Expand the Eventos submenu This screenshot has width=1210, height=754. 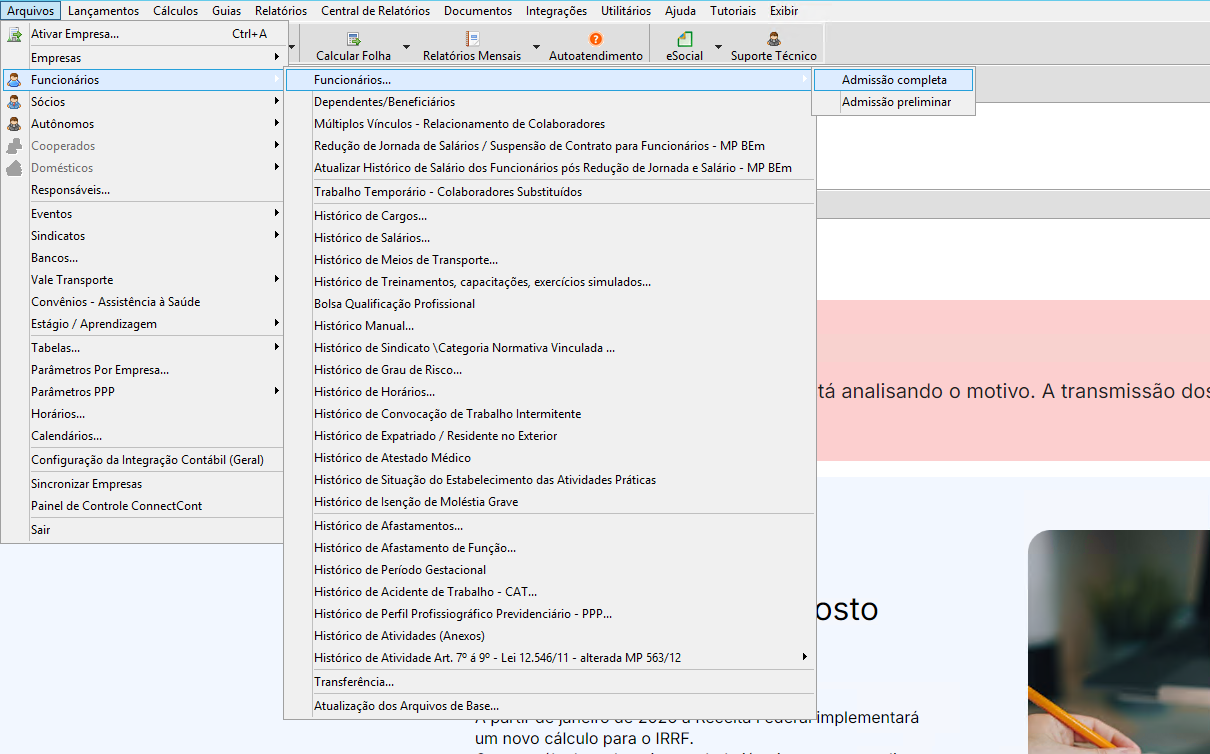pos(277,214)
